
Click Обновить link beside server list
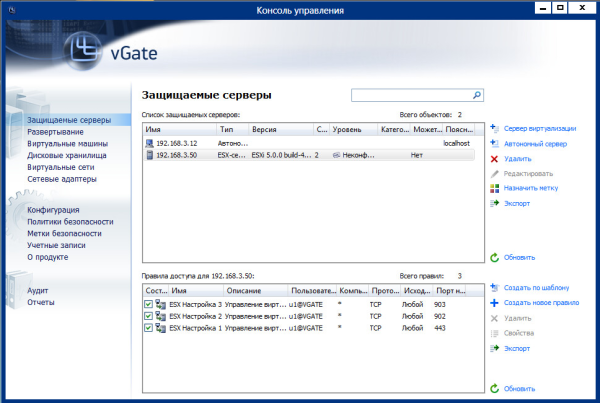[x=519, y=258]
